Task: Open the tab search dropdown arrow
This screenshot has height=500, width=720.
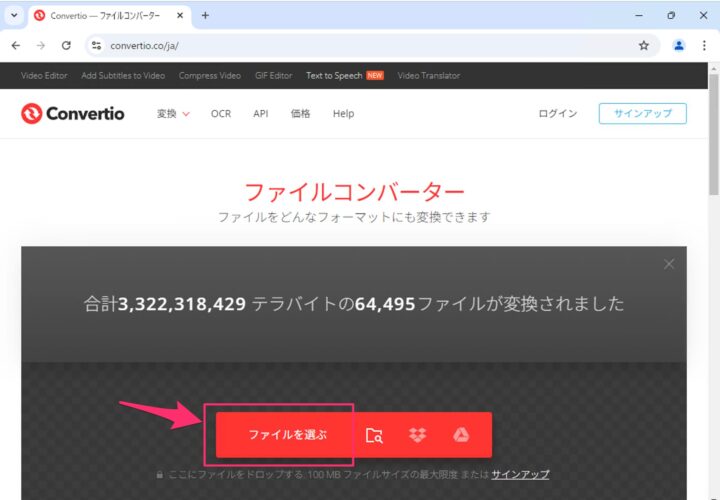Action: click(x=14, y=15)
